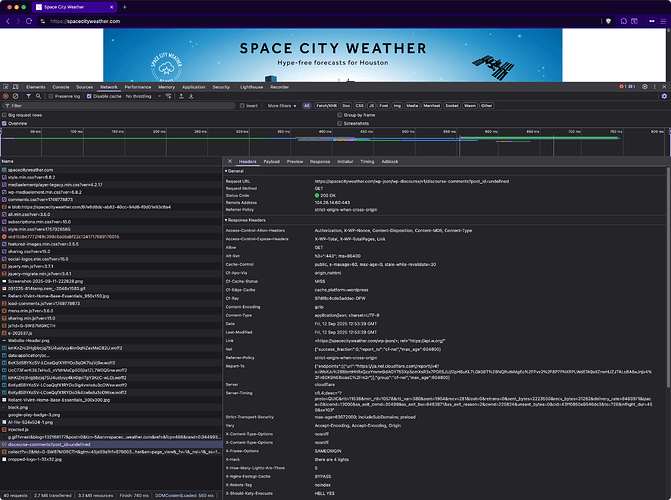Open network search magnifier
The image size is (671, 500).
pyautogui.click(x=38, y=96)
